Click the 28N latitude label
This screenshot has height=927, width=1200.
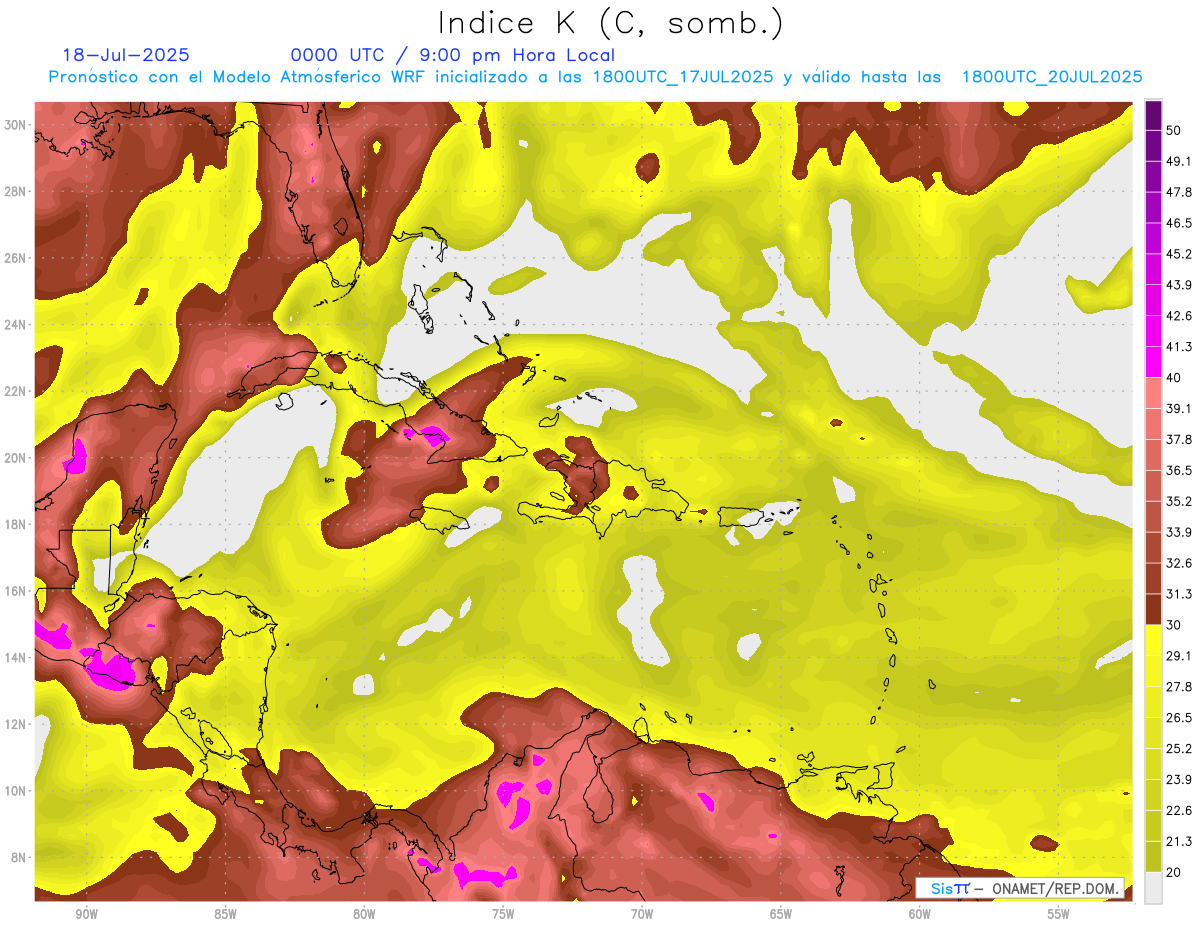click(15, 191)
